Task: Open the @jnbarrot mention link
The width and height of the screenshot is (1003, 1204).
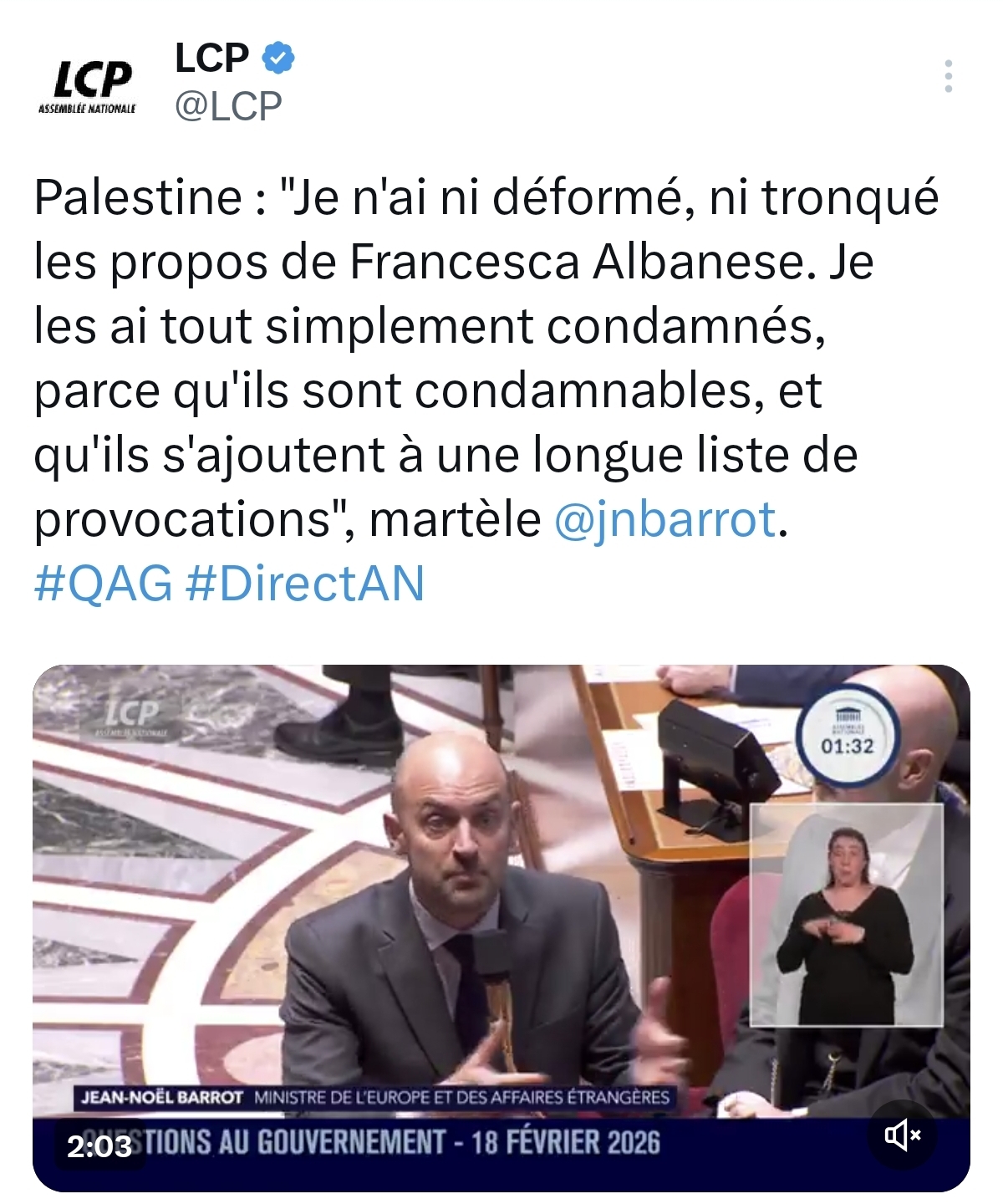Action: pyautogui.click(x=665, y=519)
